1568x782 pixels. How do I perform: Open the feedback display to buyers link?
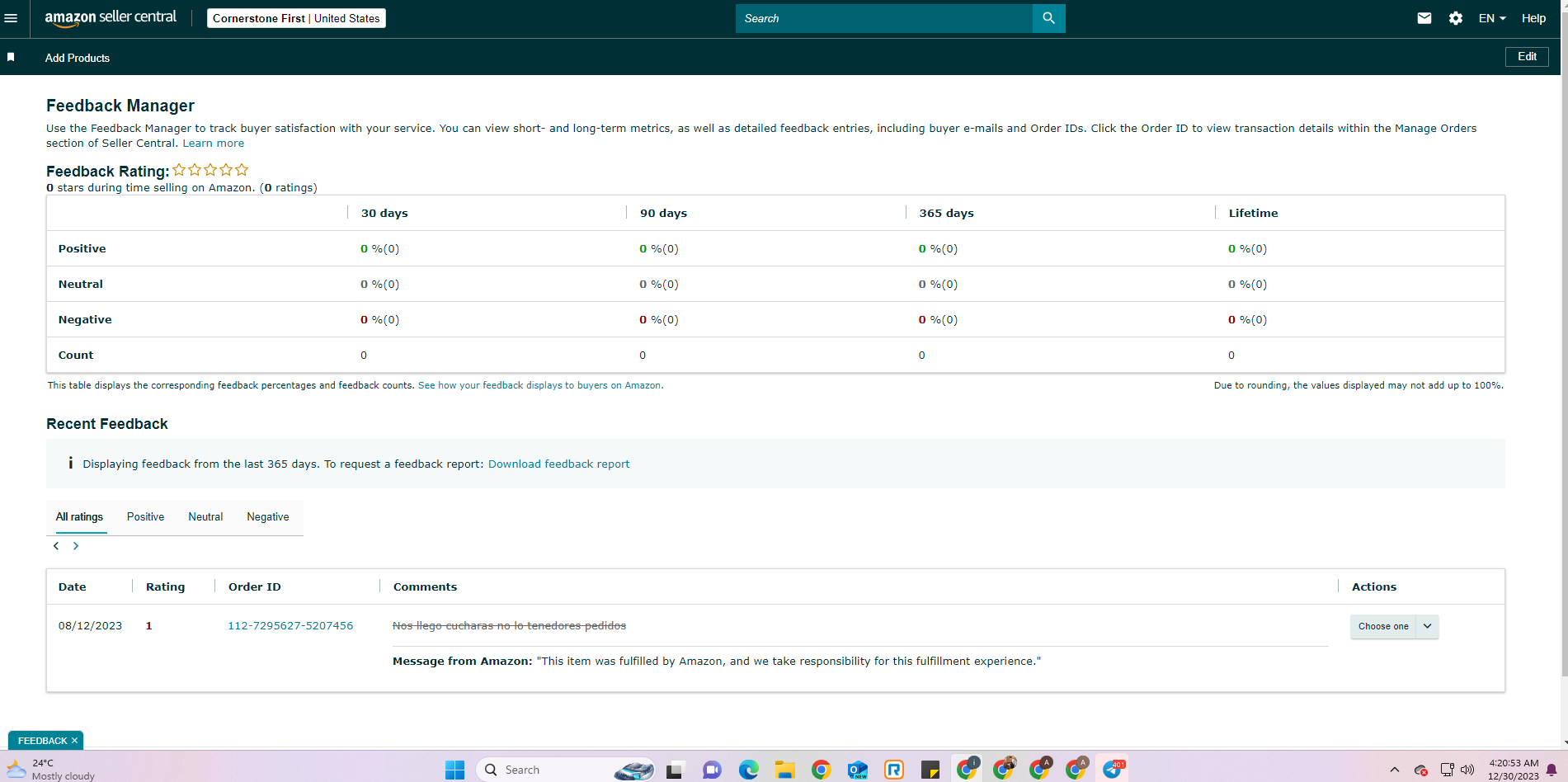pos(539,385)
